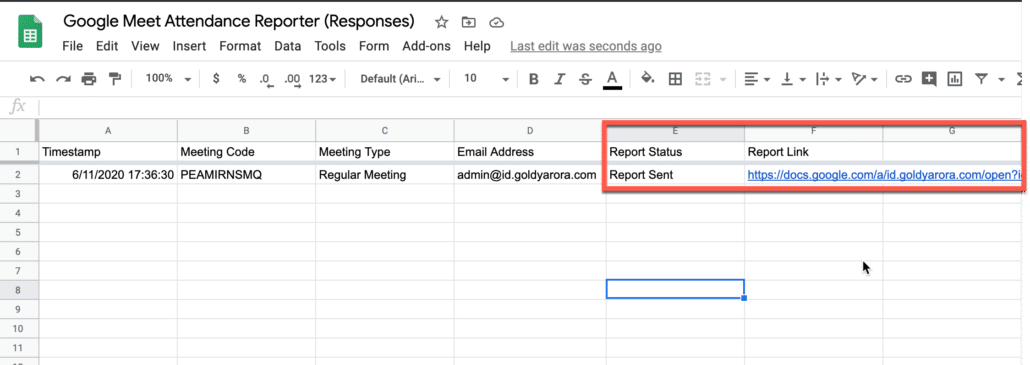Select 'Email Address' header cell
The width and height of the screenshot is (1030, 365).
click(x=529, y=152)
